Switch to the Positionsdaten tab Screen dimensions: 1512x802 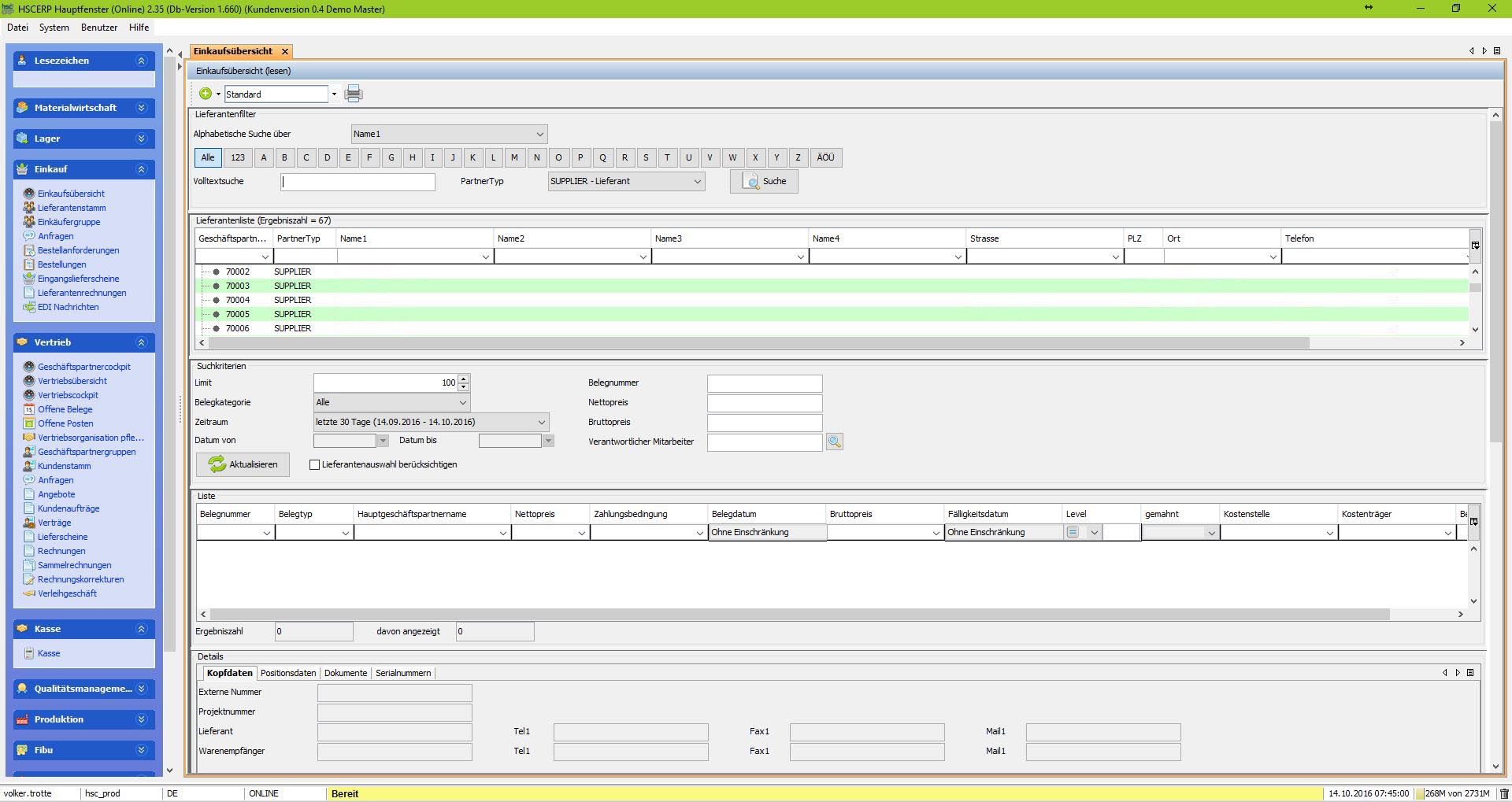[x=288, y=673]
